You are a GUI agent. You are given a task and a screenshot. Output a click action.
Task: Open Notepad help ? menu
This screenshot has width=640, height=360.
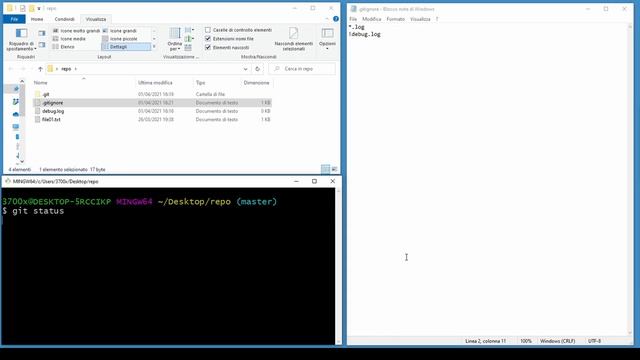437,19
